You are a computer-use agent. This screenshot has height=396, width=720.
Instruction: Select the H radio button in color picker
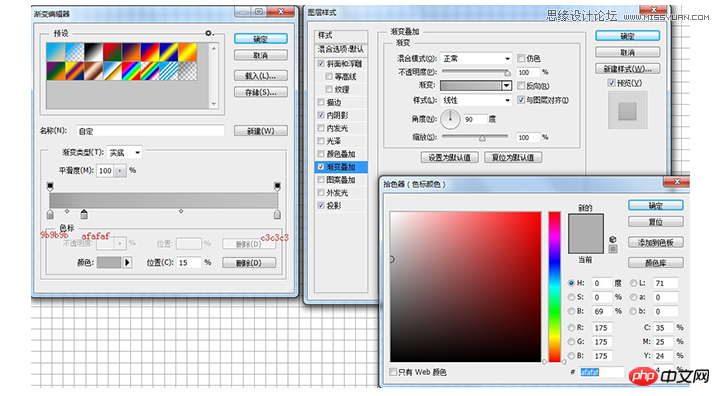click(x=571, y=283)
